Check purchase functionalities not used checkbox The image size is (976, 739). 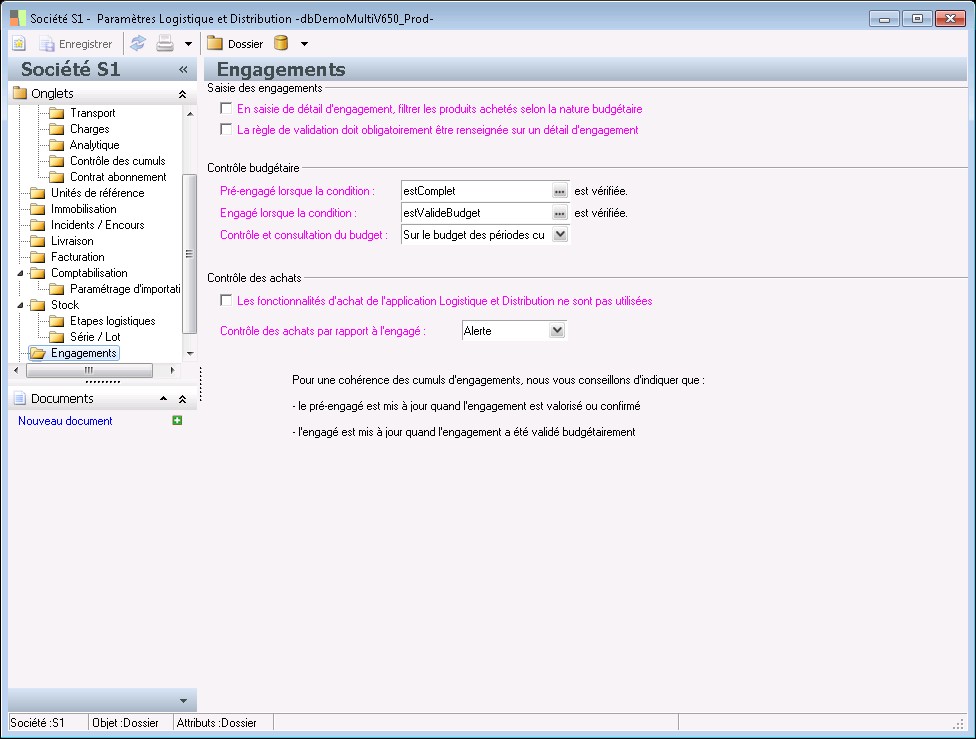(226, 300)
